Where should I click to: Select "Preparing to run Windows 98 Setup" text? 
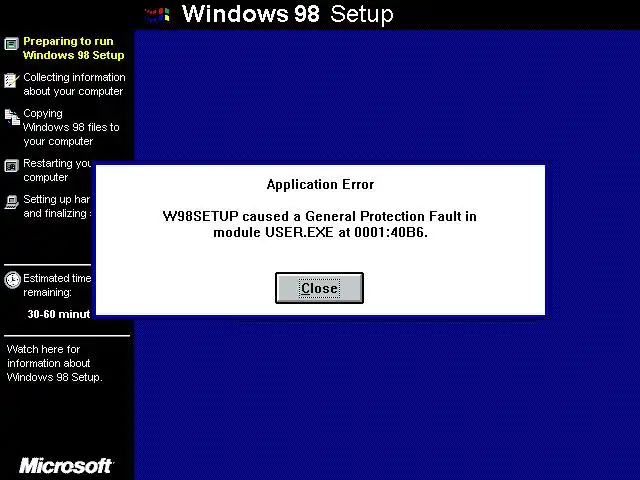tap(74, 48)
